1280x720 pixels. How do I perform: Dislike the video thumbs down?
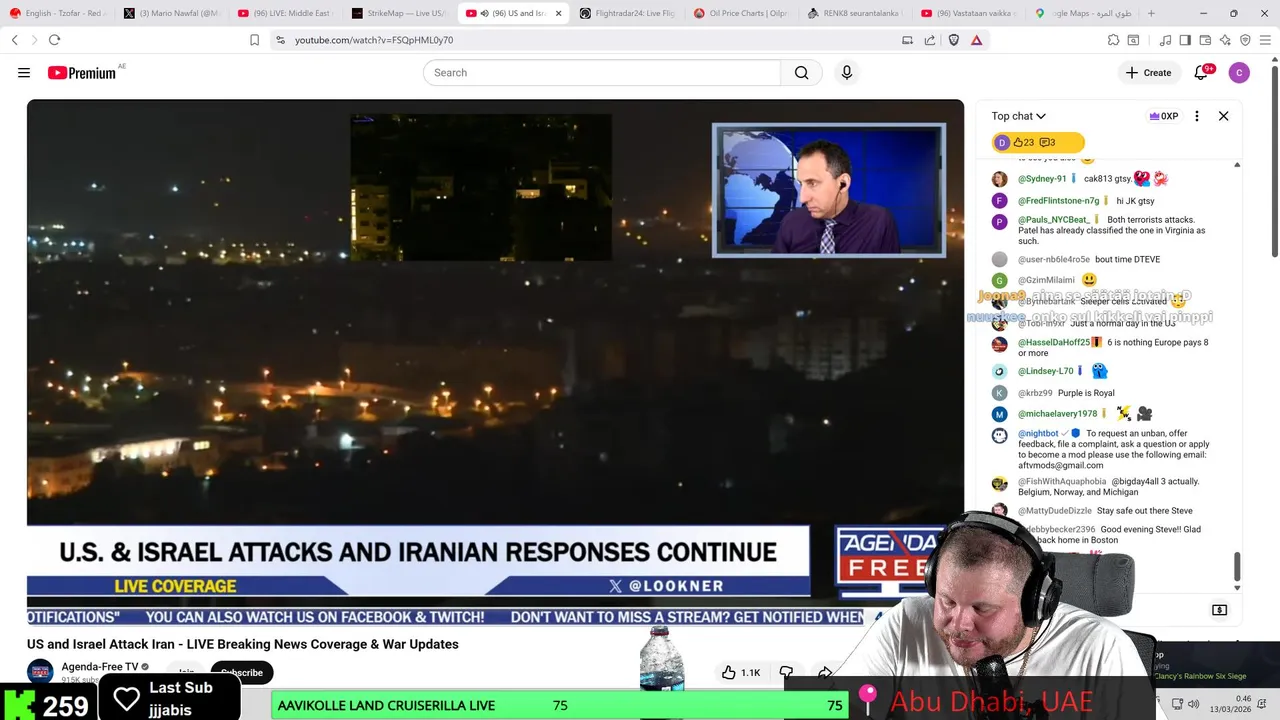click(x=786, y=673)
